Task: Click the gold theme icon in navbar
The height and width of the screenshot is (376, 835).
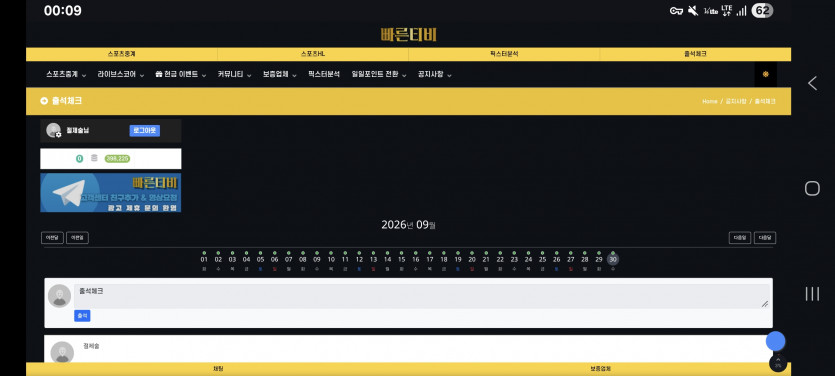Action: [766, 75]
